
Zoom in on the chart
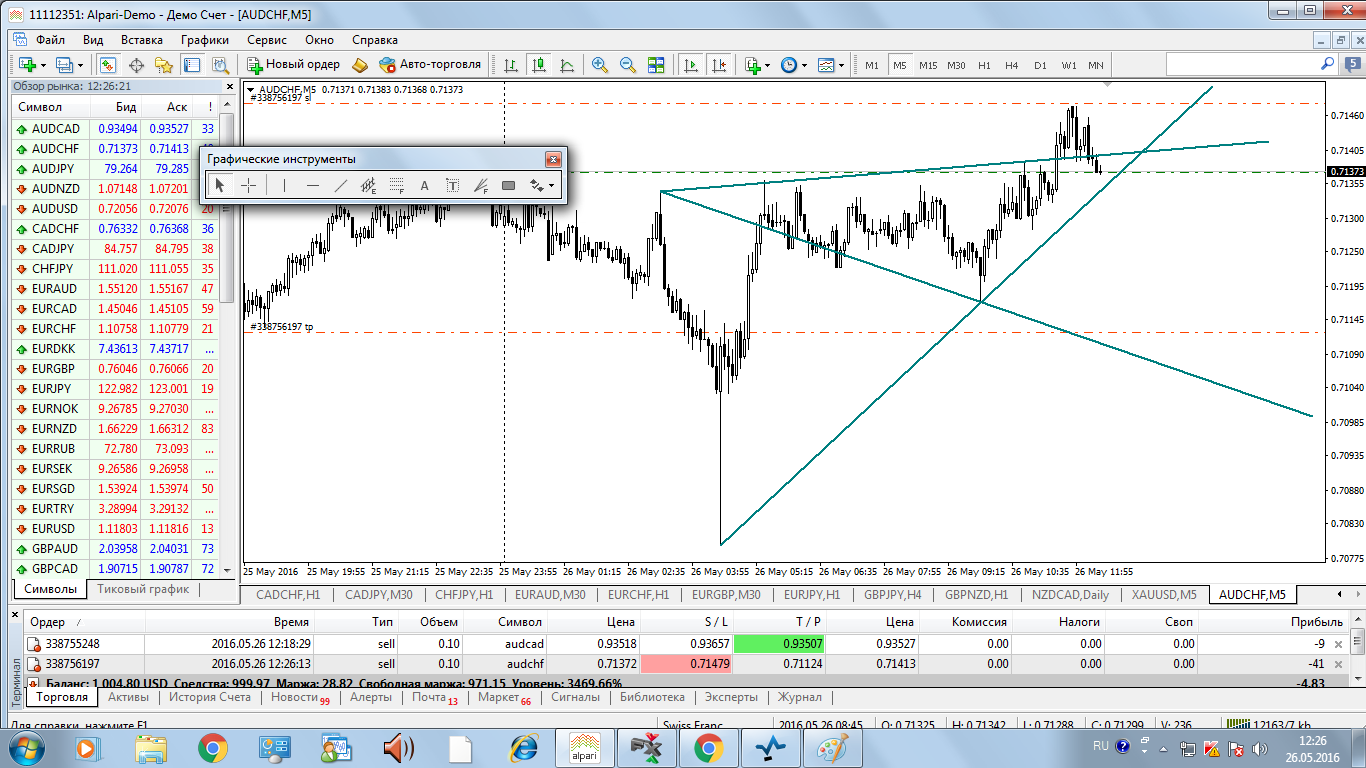600,64
